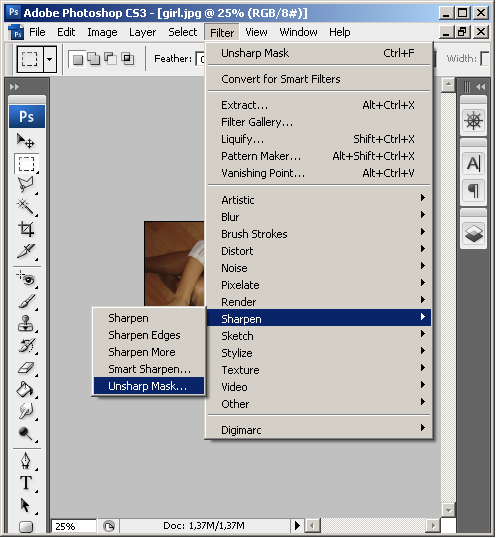Collapse the right panel dock arrows
496x538 pixels.
pyautogui.click(x=481, y=86)
